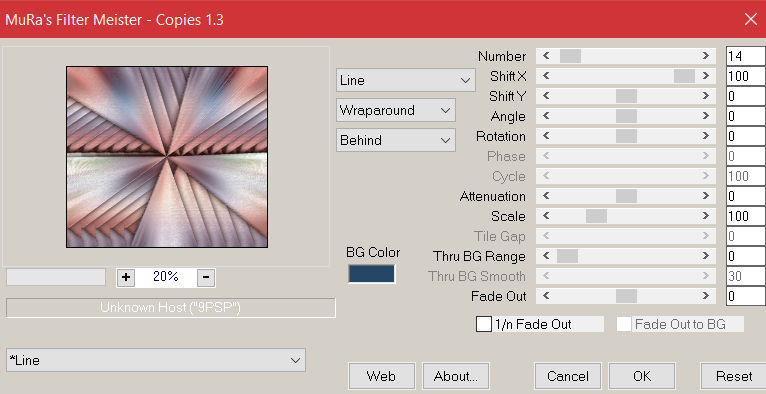Click the BG Color swatch

(x=371, y=274)
